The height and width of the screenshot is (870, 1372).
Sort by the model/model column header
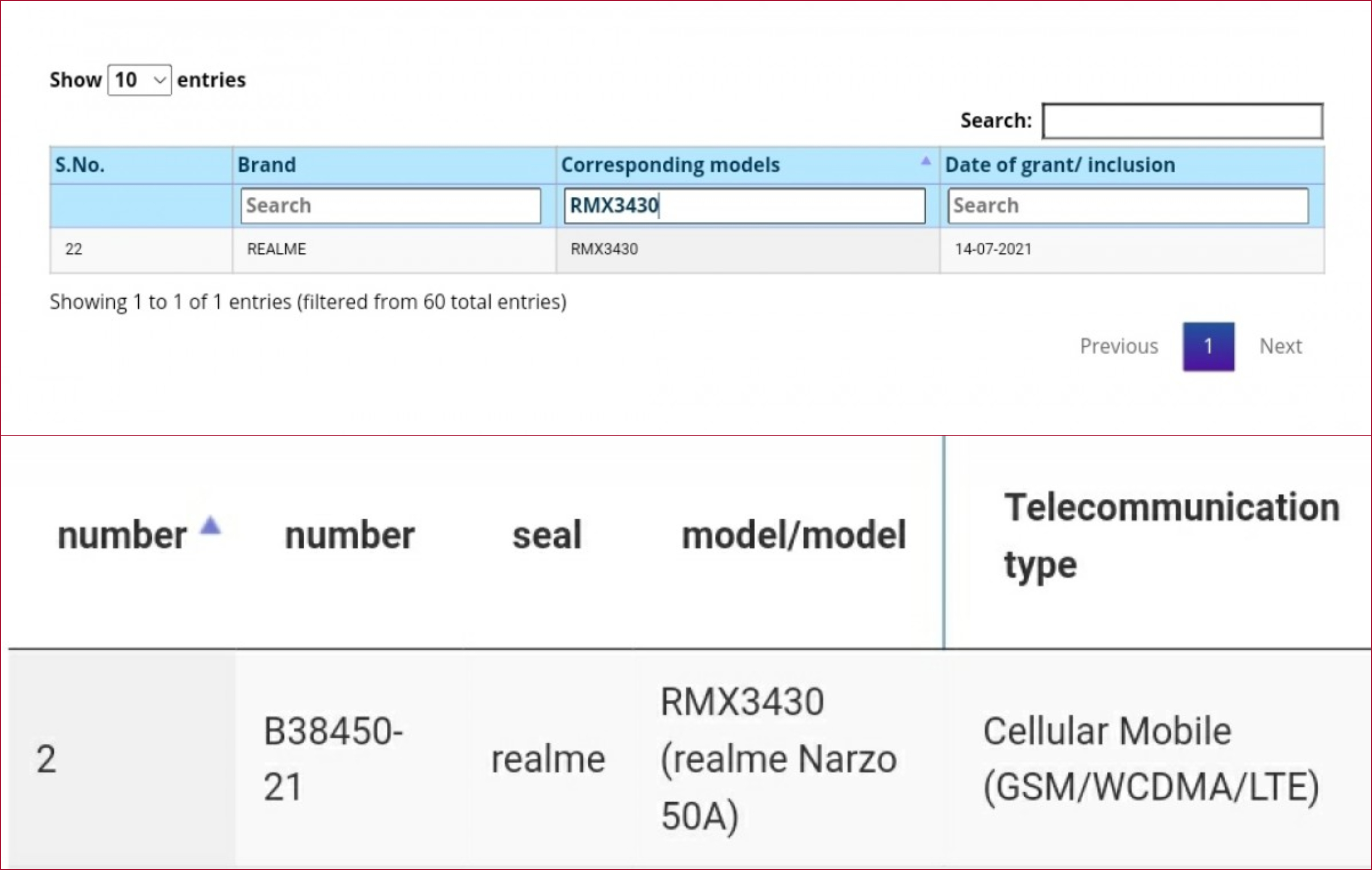(x=794, y=536)
